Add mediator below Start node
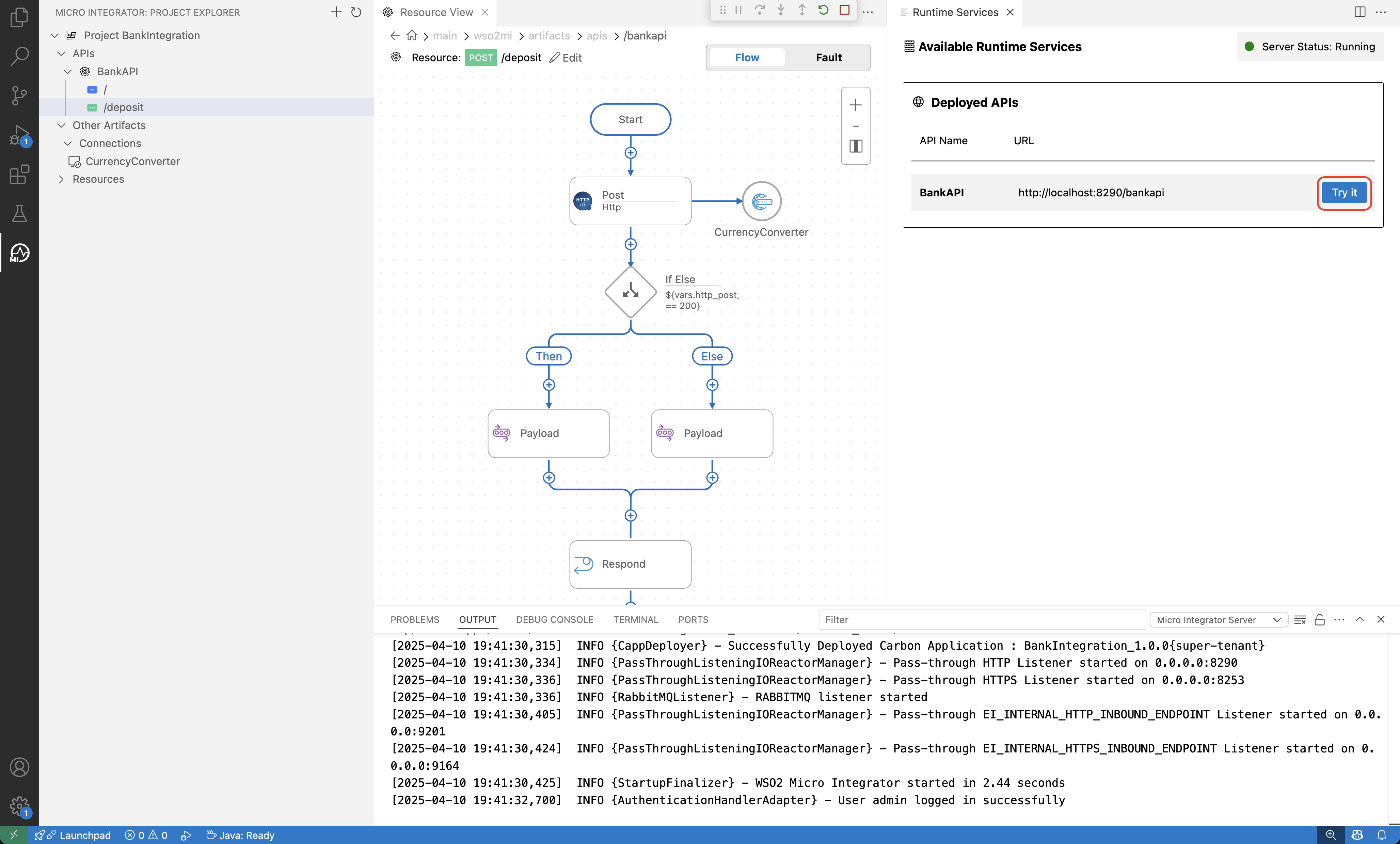Image resolution: width=1400 pixels, height=844 pixels. point(631,153)
